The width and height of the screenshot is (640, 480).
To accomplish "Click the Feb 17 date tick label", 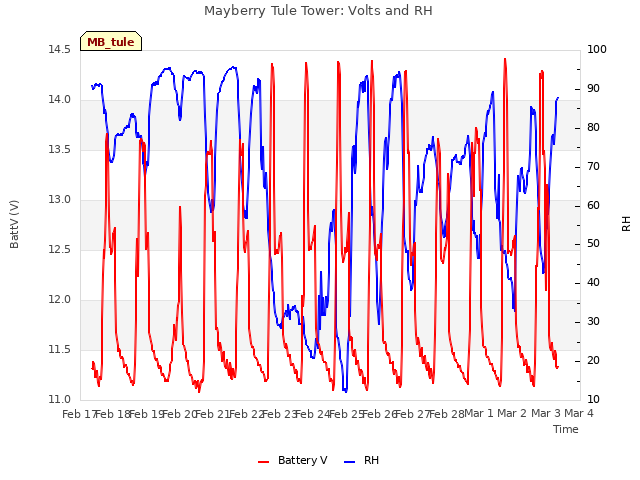I will 79,414.
